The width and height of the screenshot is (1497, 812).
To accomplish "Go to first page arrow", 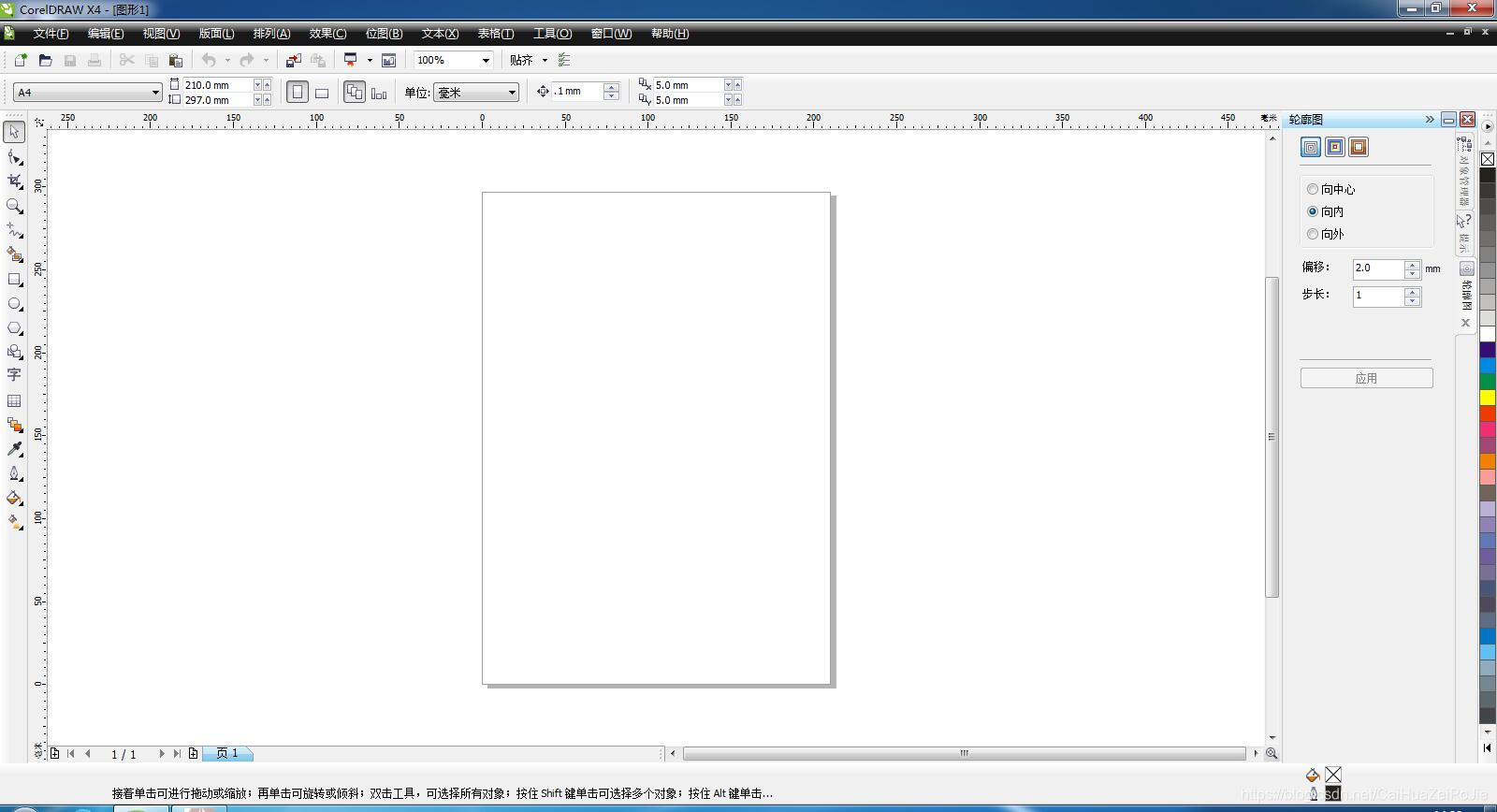I will 70,753.
